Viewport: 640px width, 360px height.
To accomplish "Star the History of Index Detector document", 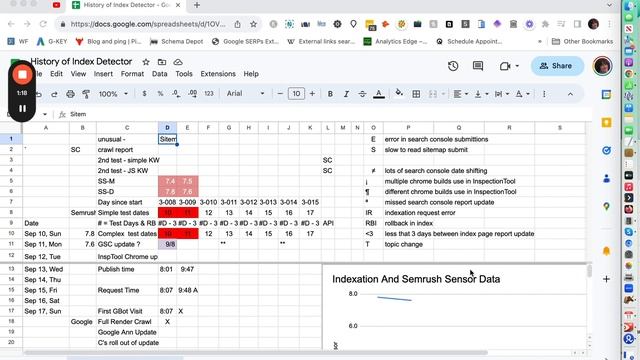I will pyautogui.click(x=146, y=62).
